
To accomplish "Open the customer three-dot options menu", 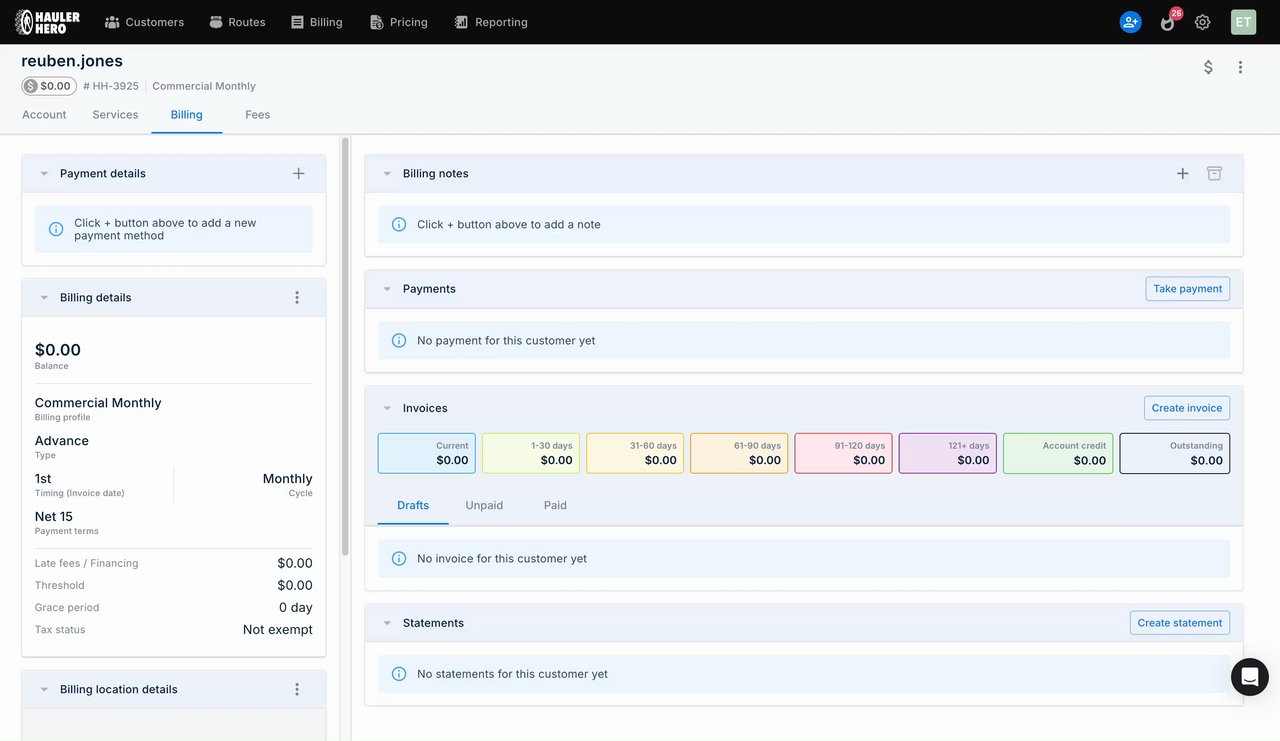I will pyautogui.click(x=1240, y=67).
